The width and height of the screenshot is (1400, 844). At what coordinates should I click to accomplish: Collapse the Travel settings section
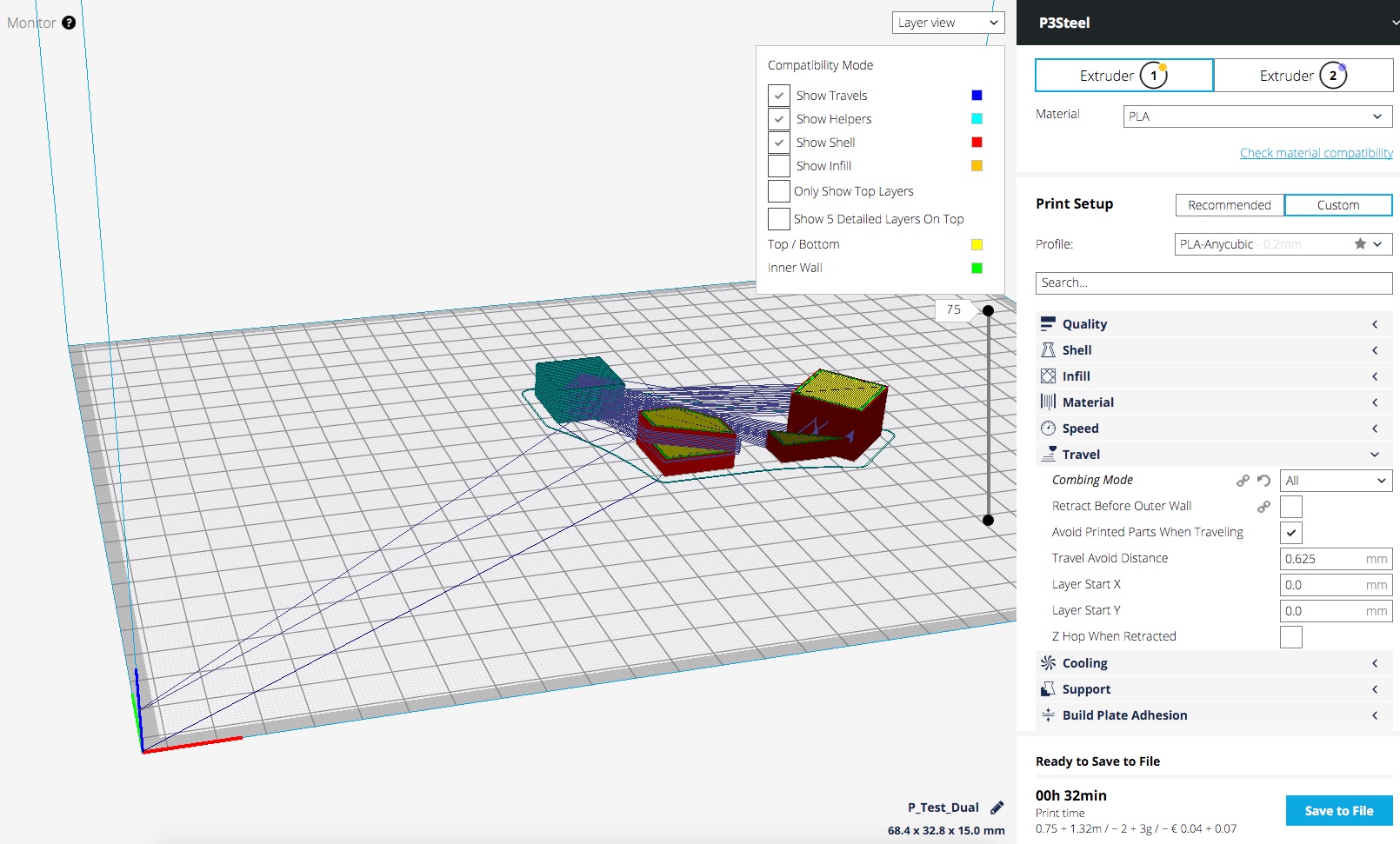click(1214, 454)
